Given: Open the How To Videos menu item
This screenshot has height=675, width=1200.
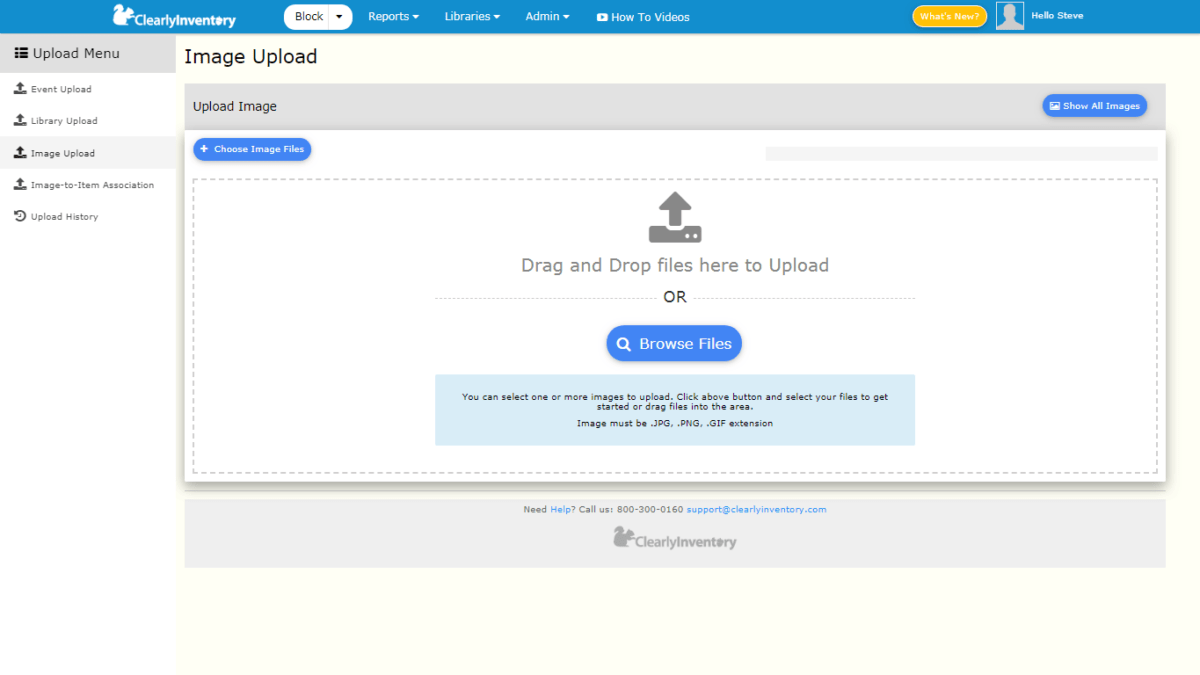Looking at the screenshot, I should tap(643, 16).
